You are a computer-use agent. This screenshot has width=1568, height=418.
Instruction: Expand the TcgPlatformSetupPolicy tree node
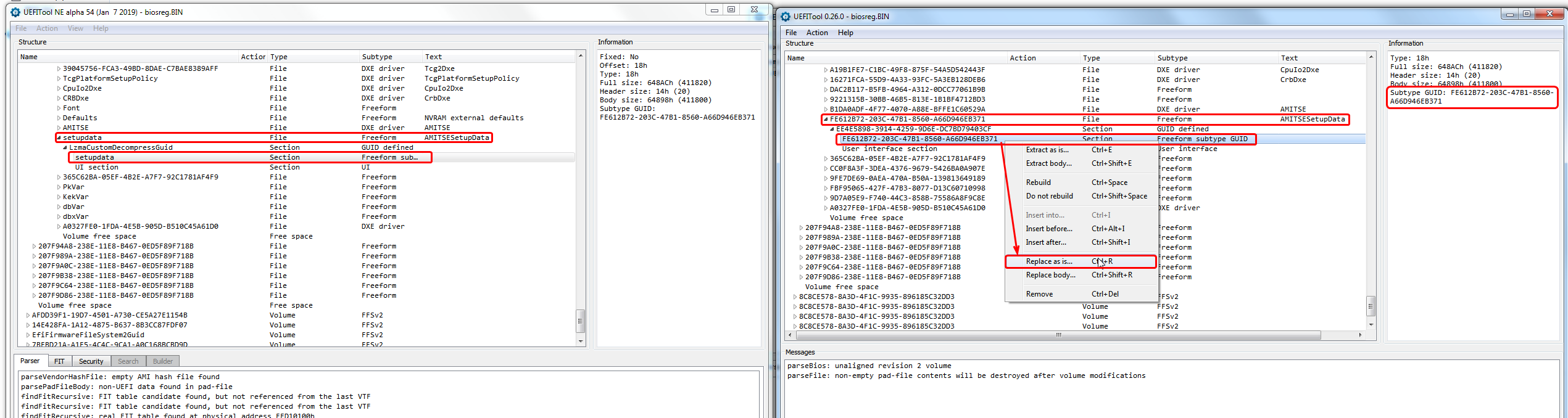[x=59, y=79]
